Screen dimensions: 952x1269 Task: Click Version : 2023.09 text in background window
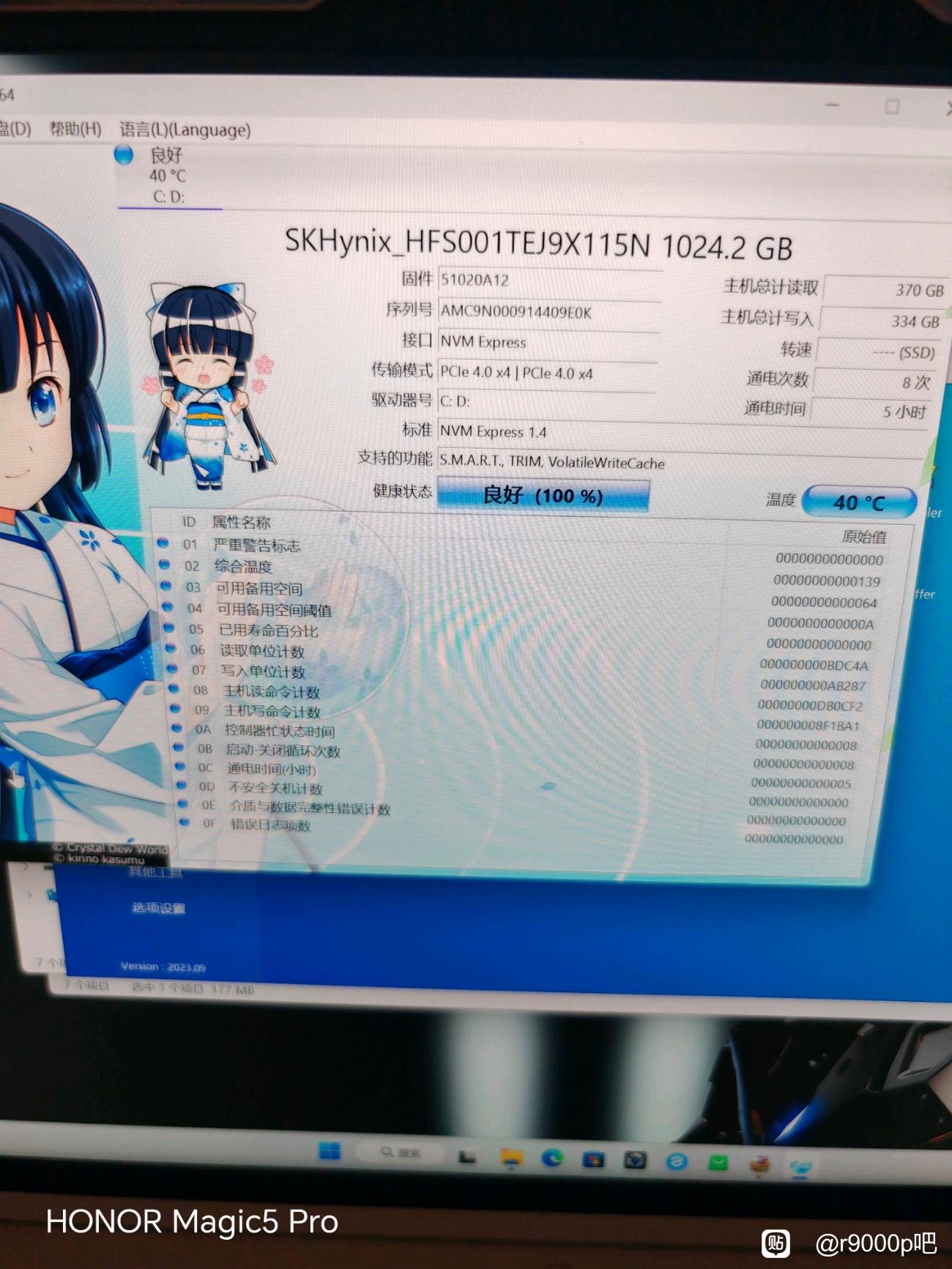pyautogui.click(x=163, y=967)
